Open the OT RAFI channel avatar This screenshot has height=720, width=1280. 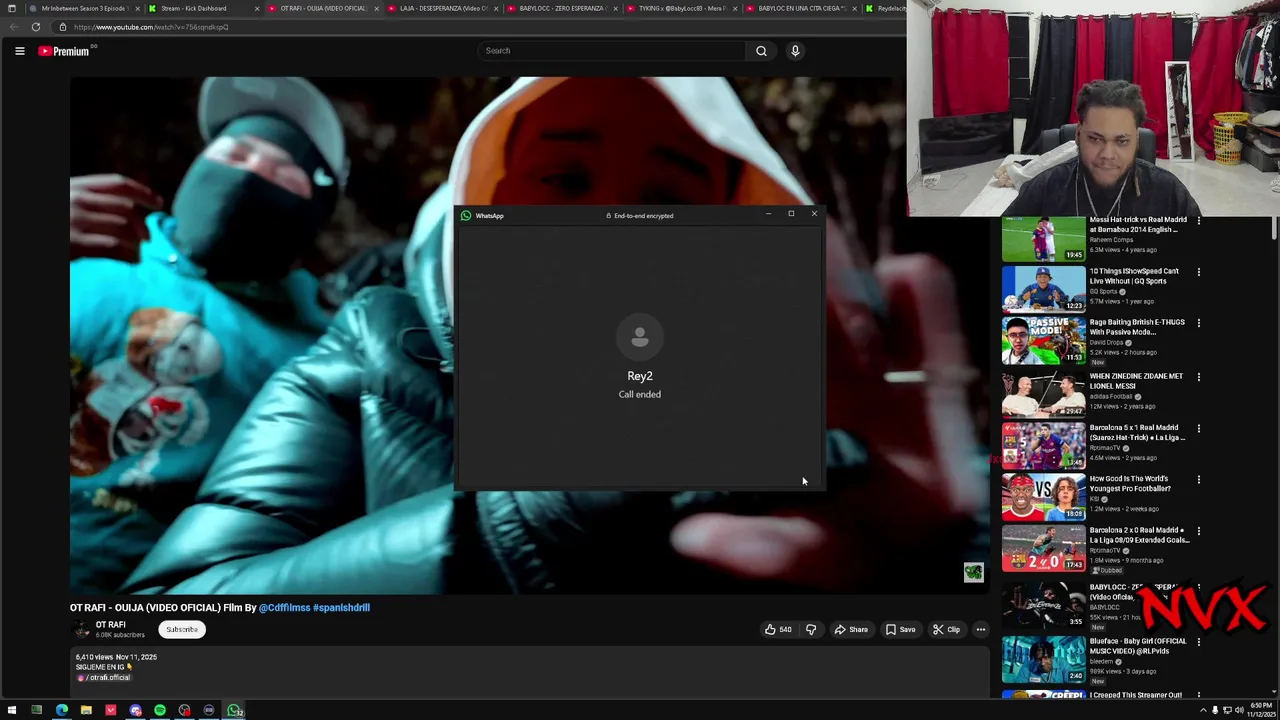click(x=80, y=630)
